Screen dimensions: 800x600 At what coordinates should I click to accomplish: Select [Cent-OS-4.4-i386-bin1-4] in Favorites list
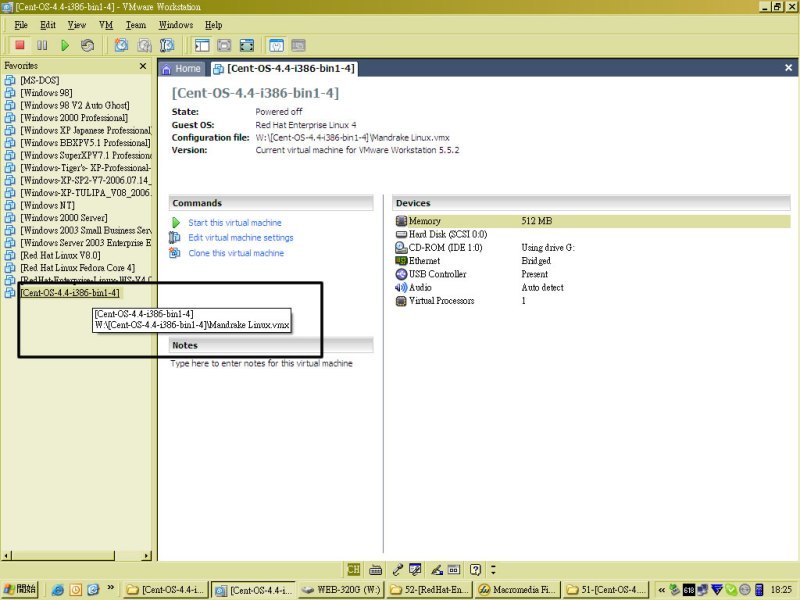click(69, 293)
